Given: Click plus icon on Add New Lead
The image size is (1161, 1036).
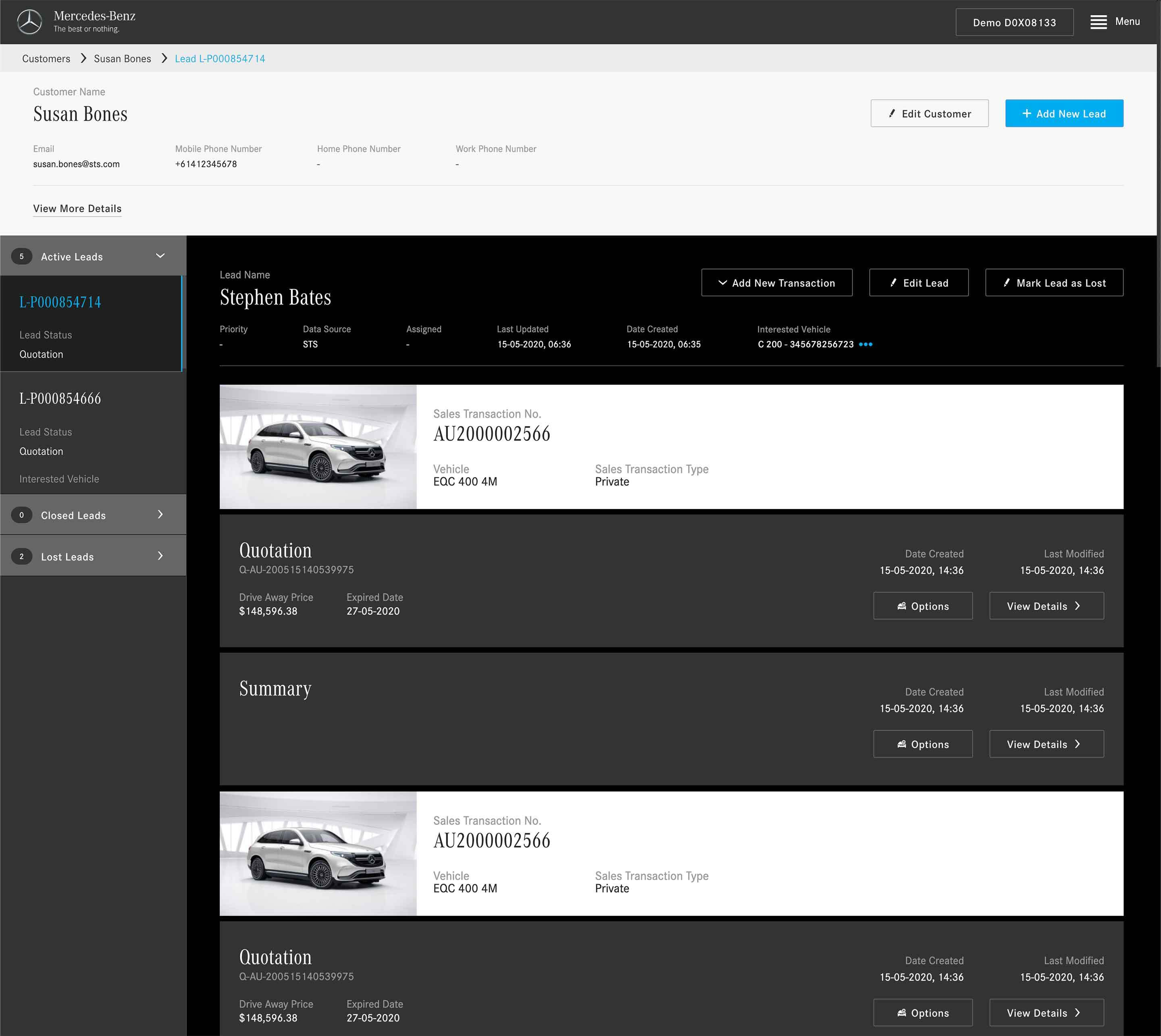Looking at the screenshot, I should (x=1027, y=113).
